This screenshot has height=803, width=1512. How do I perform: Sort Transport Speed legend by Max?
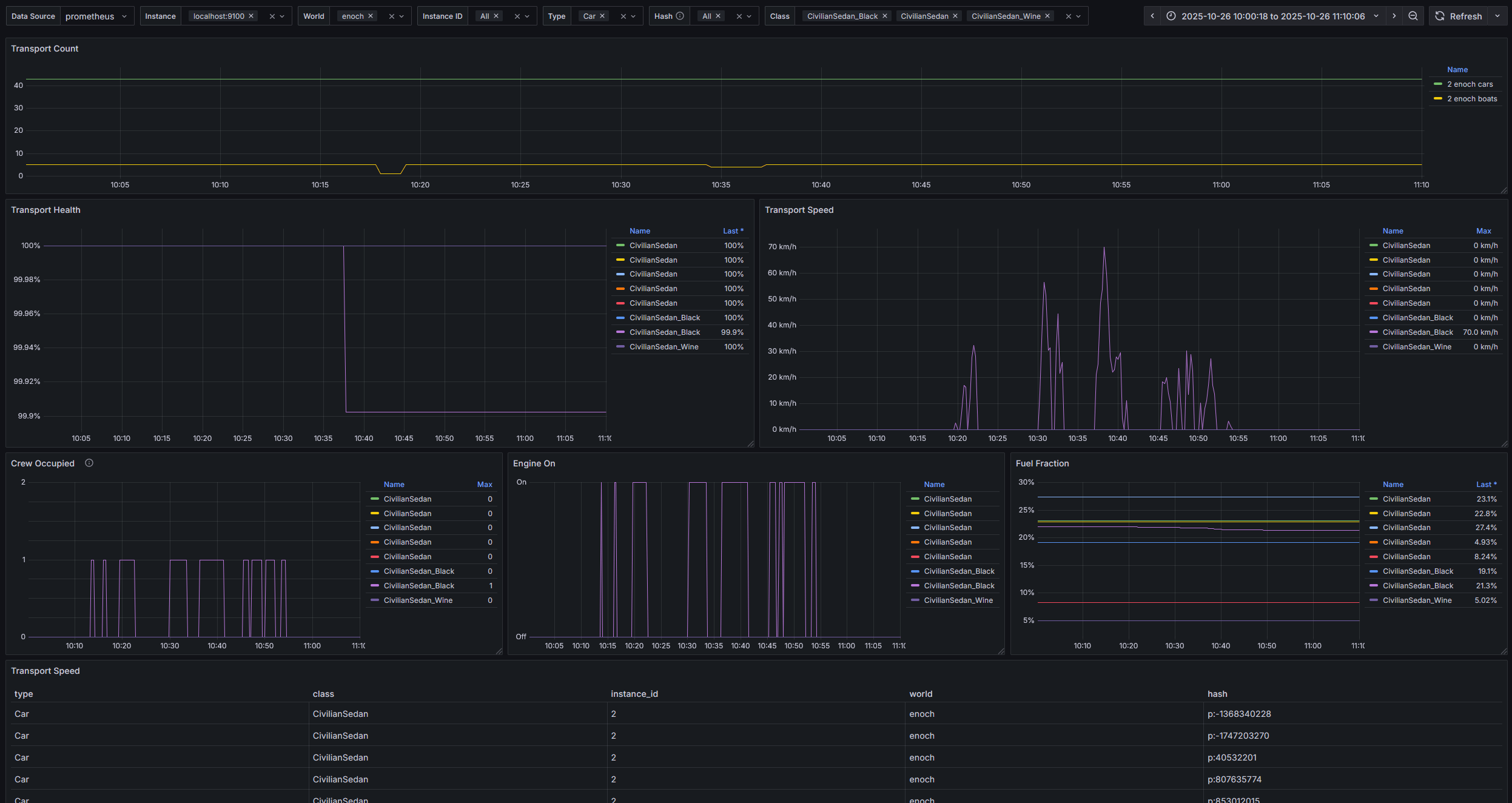pos(1483,231)
